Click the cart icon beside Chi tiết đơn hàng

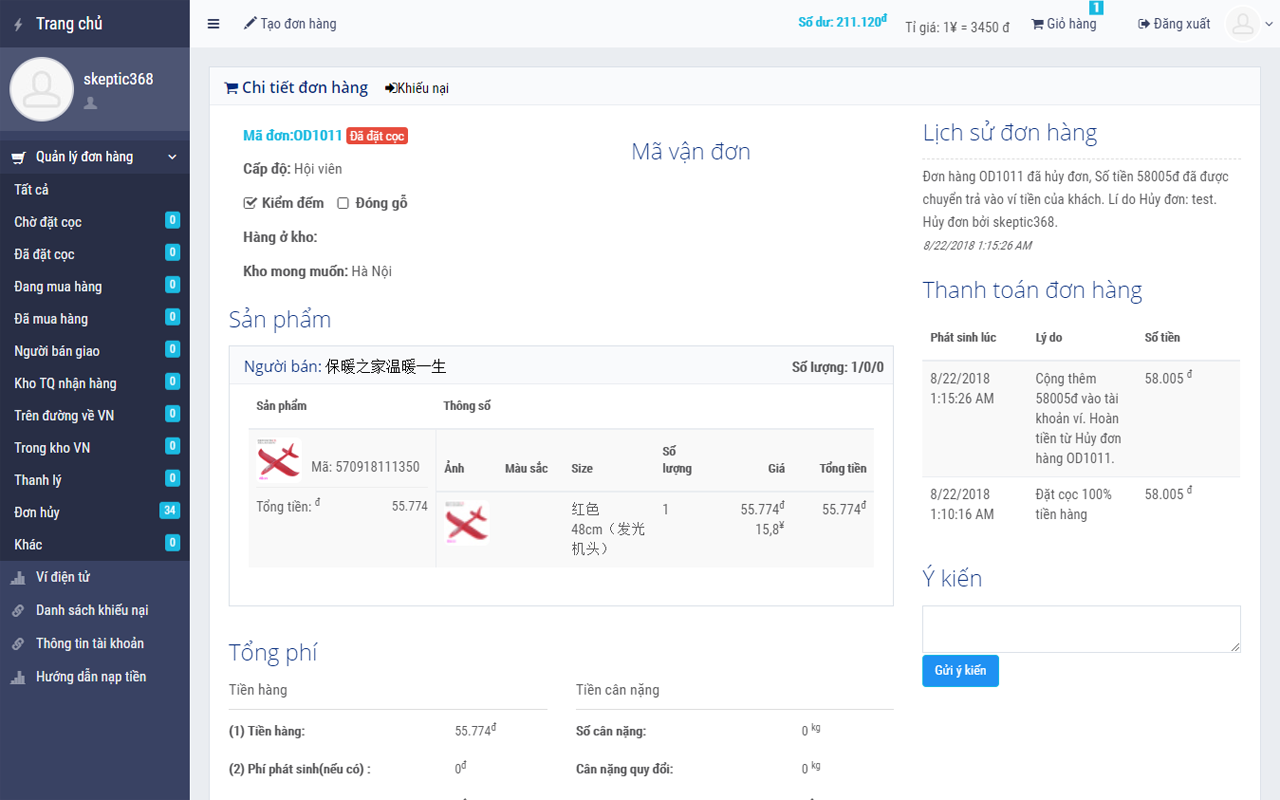[x=231, y=88]
